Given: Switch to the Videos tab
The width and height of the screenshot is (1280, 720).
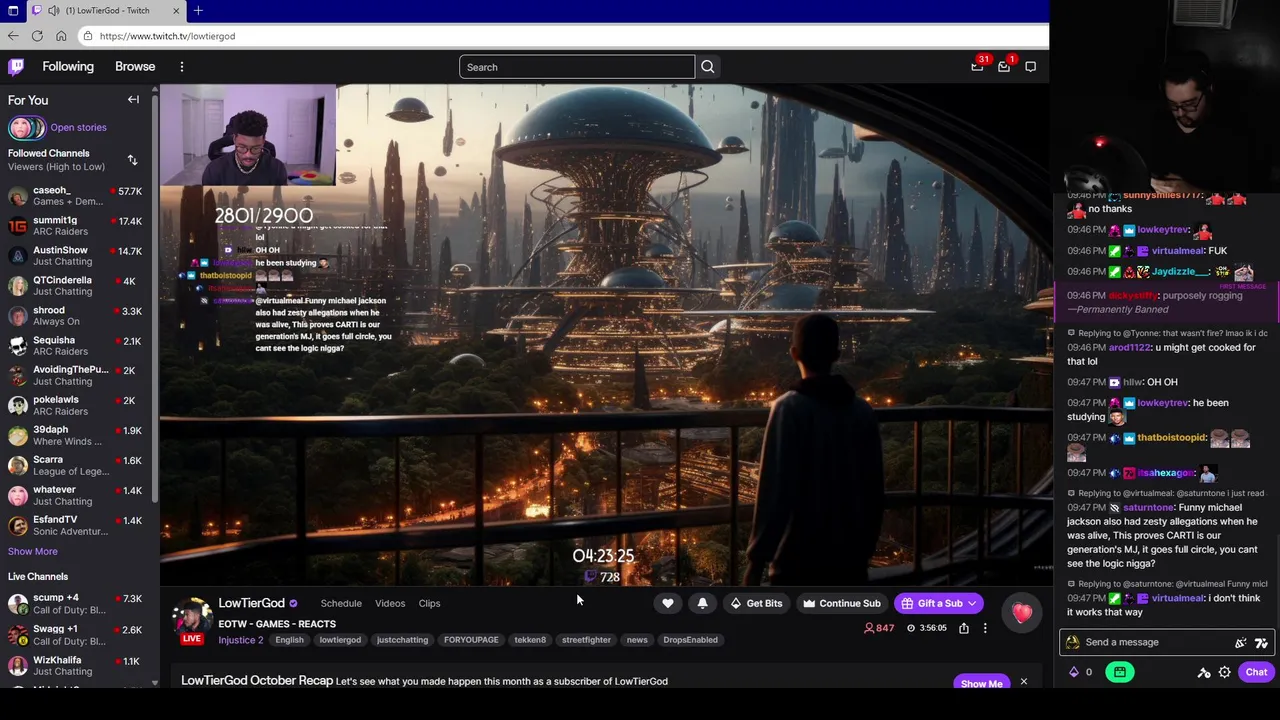Looking at the screenshot, I should (390, 604).
